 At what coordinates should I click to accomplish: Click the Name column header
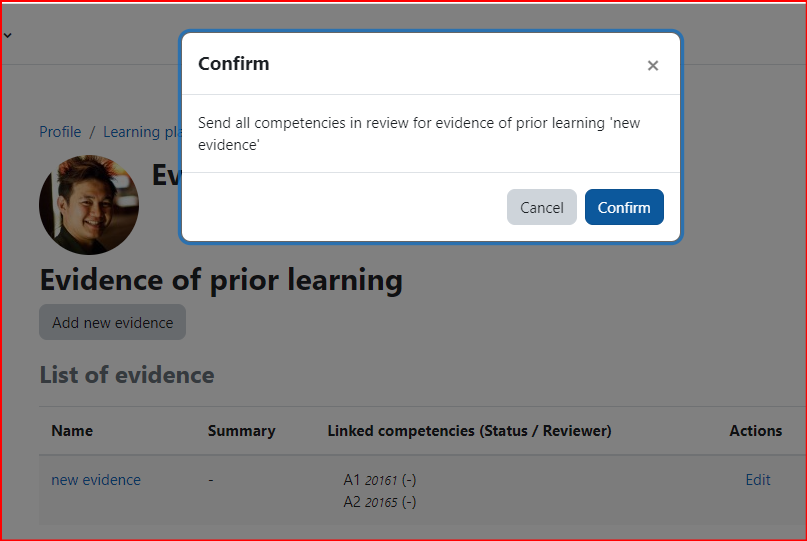tap(72, 431)
